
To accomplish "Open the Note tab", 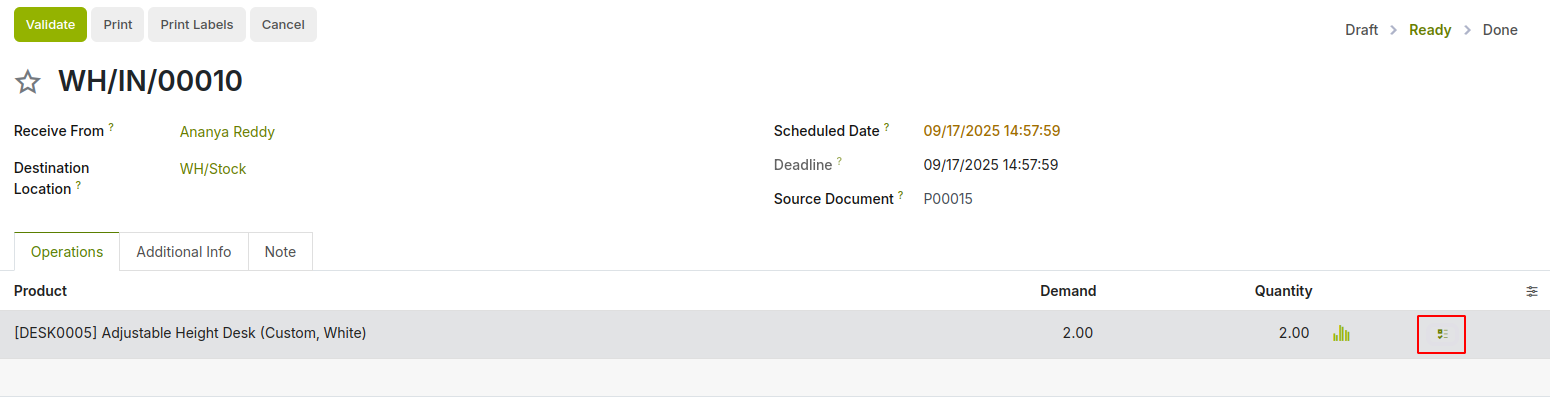I will click(280, 252).
